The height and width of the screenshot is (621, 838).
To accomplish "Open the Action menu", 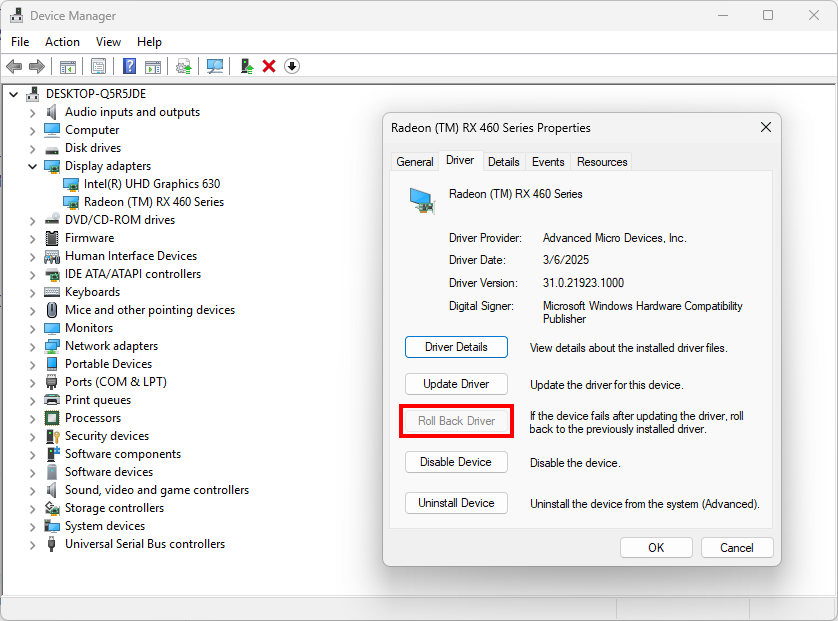I will pos(62,42).
